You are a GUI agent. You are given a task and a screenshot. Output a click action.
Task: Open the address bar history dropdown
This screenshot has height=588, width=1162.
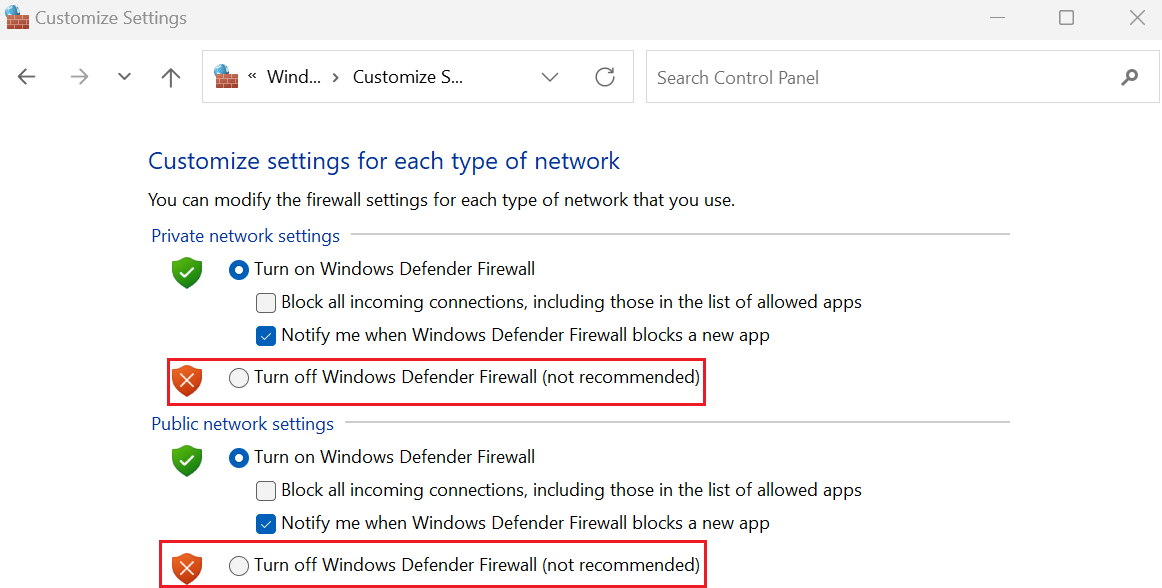(x=550, y=76)
